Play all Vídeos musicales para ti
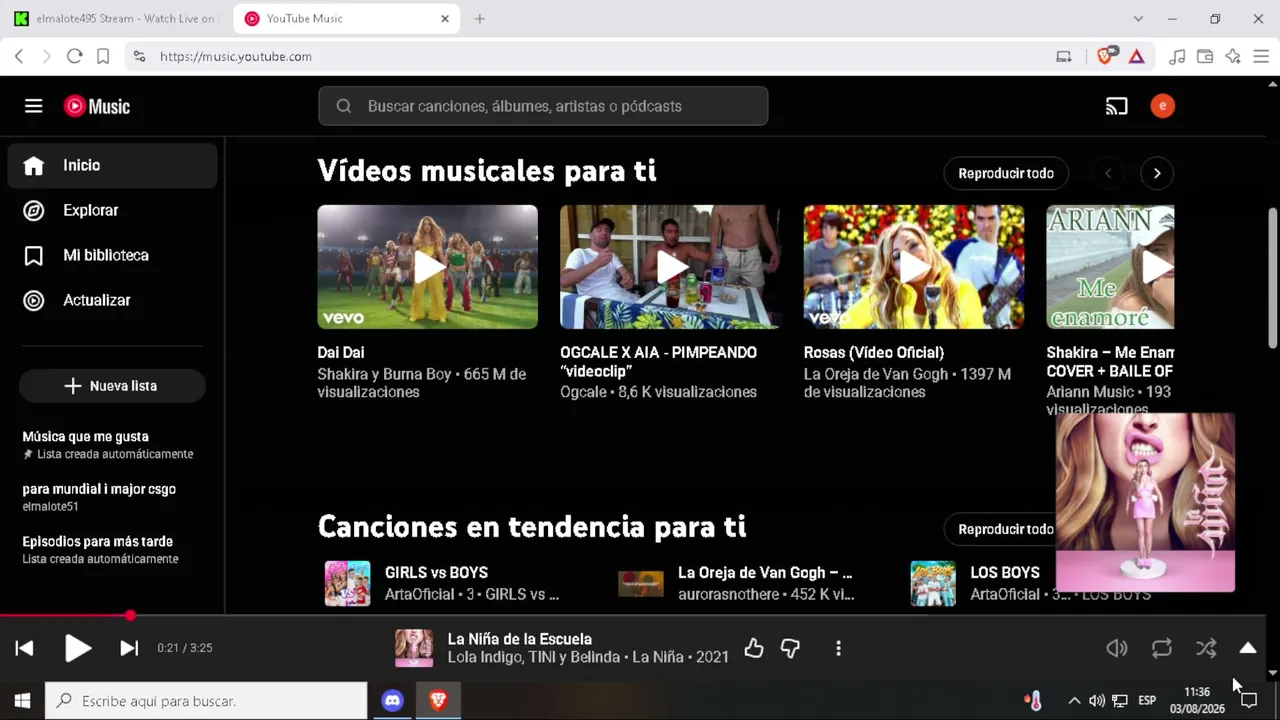This screenshot has width=1280, height=720. click(x=1006, y=173)
